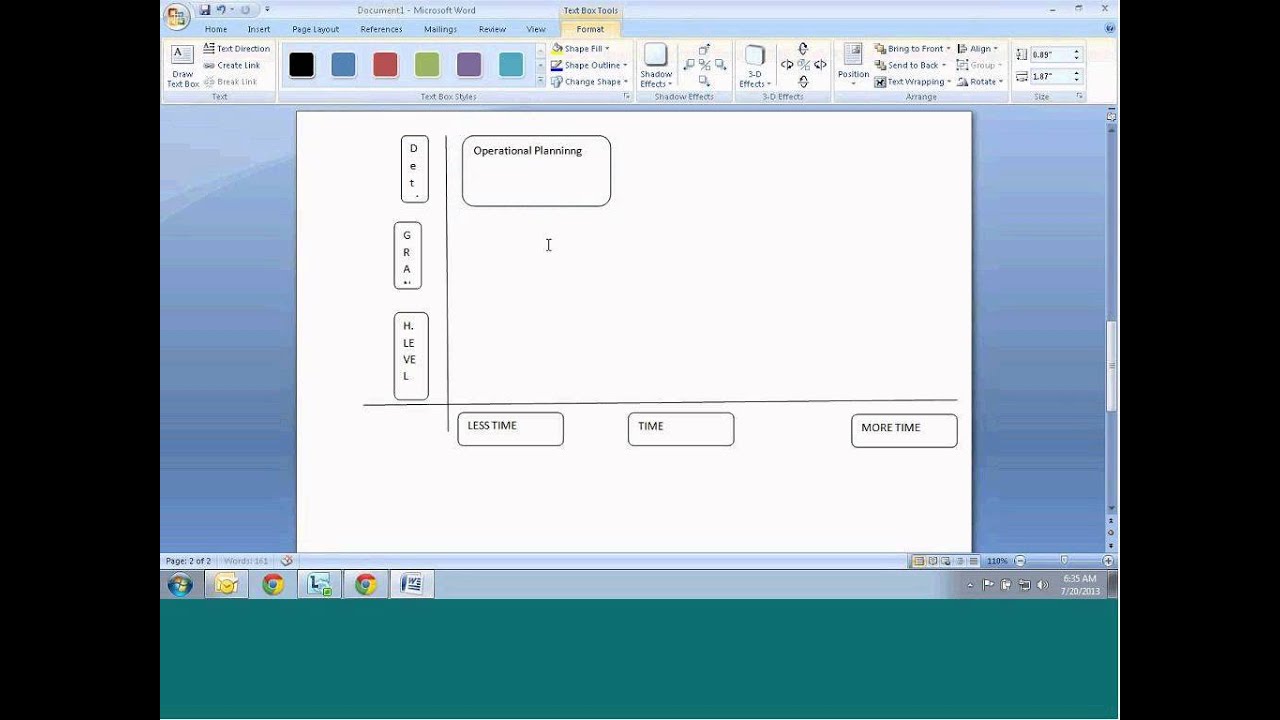
Task: Select the Operational Planning text box
Action: click(536, 171)
